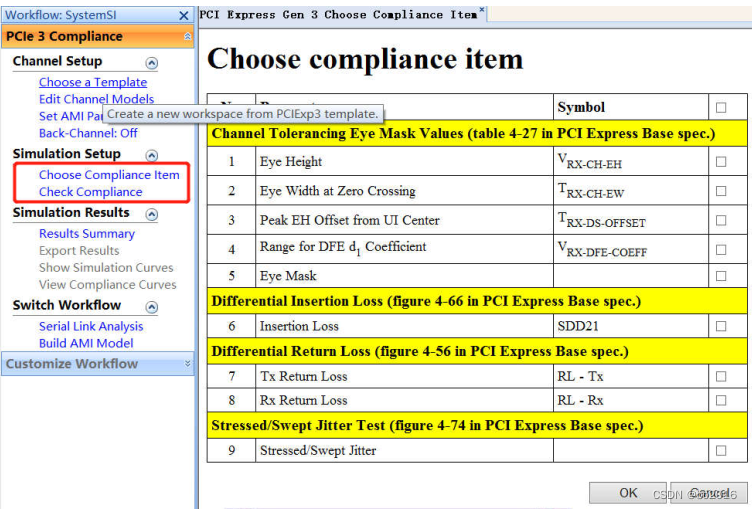Open the Edit Channel Models link

click(x=96, y=99)
